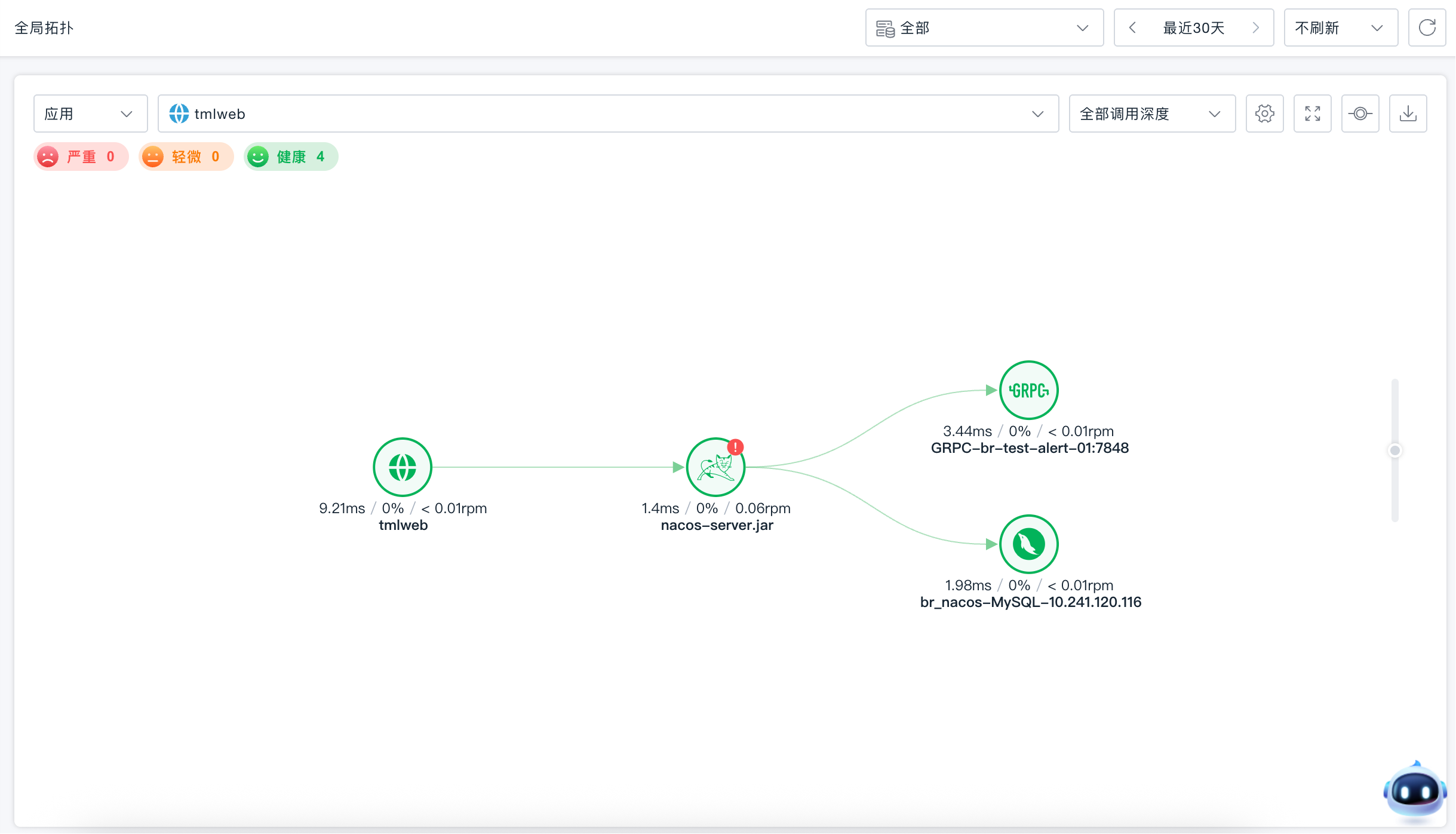Click the refresh icon in the header

pyautogui.click(x=1427, y=27)
